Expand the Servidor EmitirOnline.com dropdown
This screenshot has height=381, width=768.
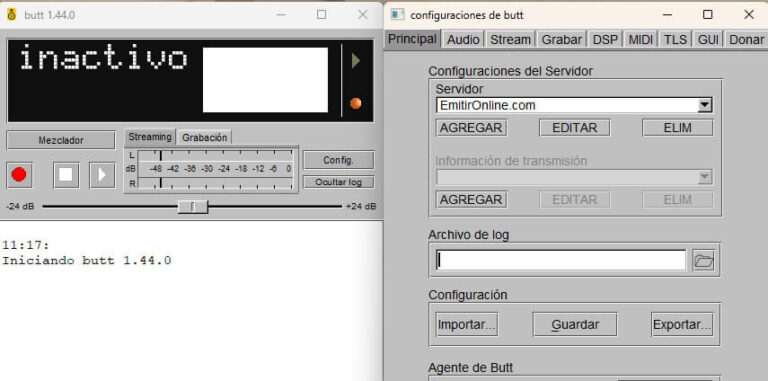(x=704, y=105)
